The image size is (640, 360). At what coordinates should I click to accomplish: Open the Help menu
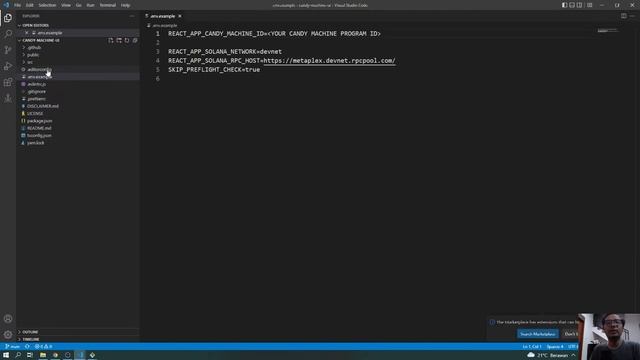125,5
